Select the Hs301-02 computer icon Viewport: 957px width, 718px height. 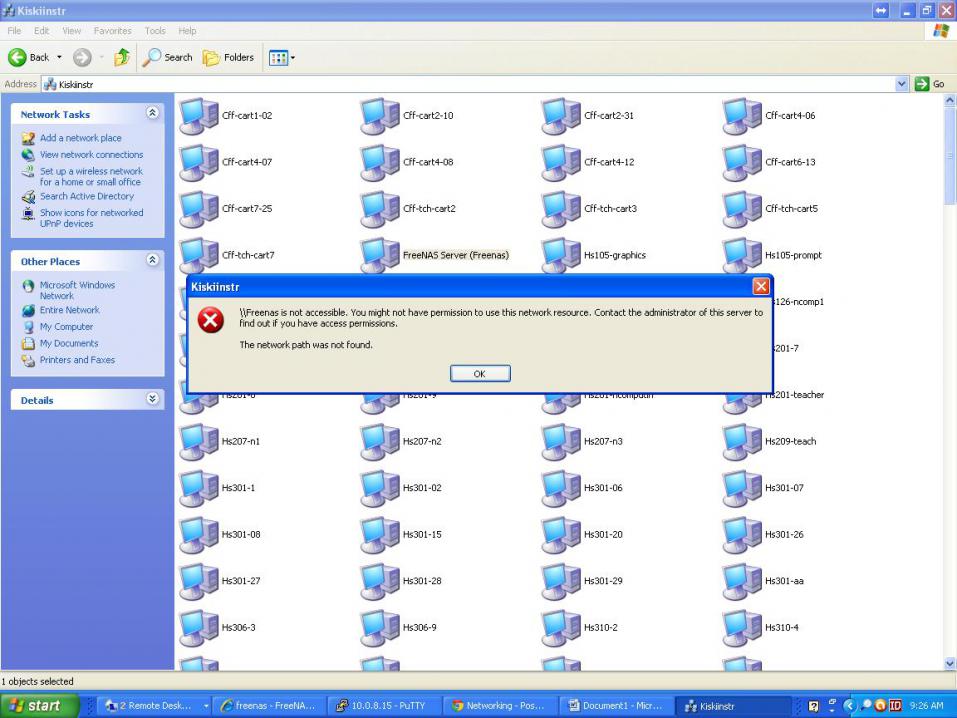pyautogui.click(x=380, y=488)
